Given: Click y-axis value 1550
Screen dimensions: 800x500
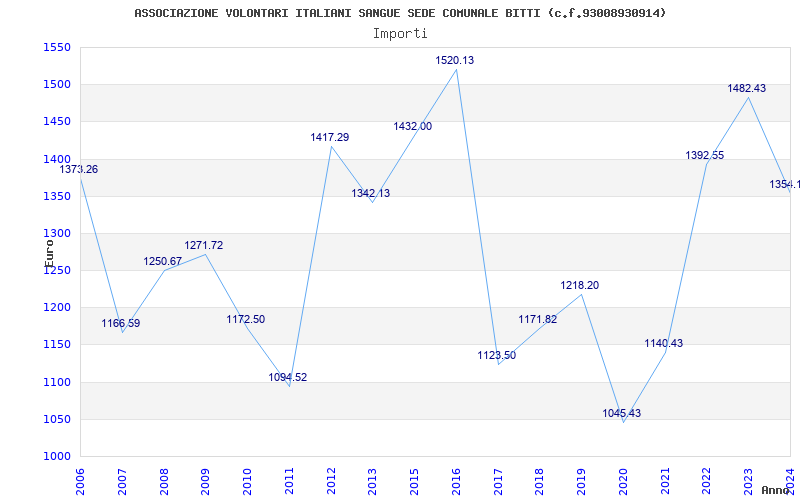Looking at the screenshot, I should 57,47.
